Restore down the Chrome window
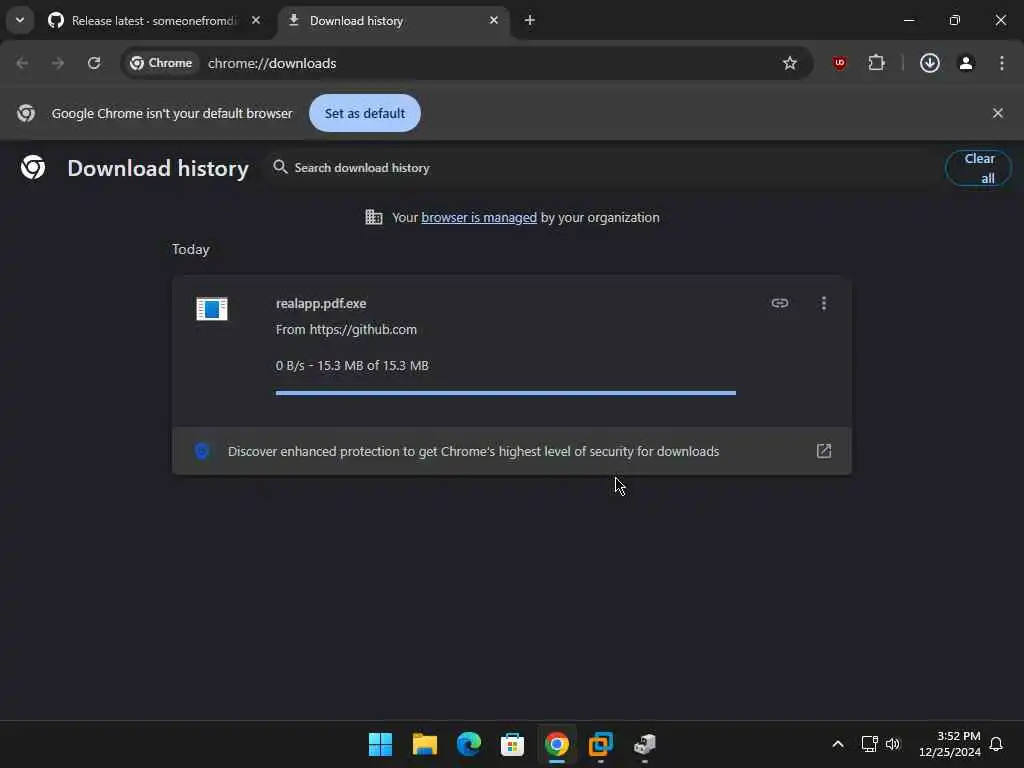1024x768 pixels. coord(955,20)
